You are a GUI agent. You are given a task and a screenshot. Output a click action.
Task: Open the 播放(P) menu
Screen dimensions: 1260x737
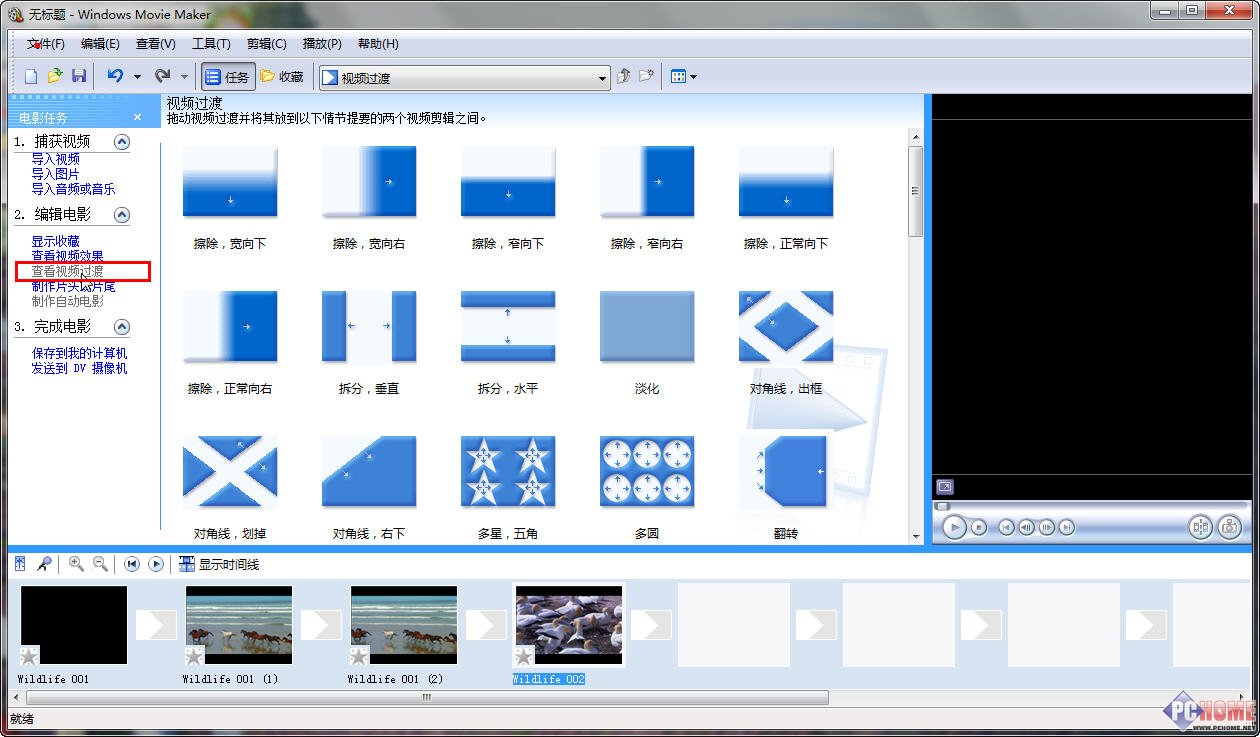pos(320,43)
